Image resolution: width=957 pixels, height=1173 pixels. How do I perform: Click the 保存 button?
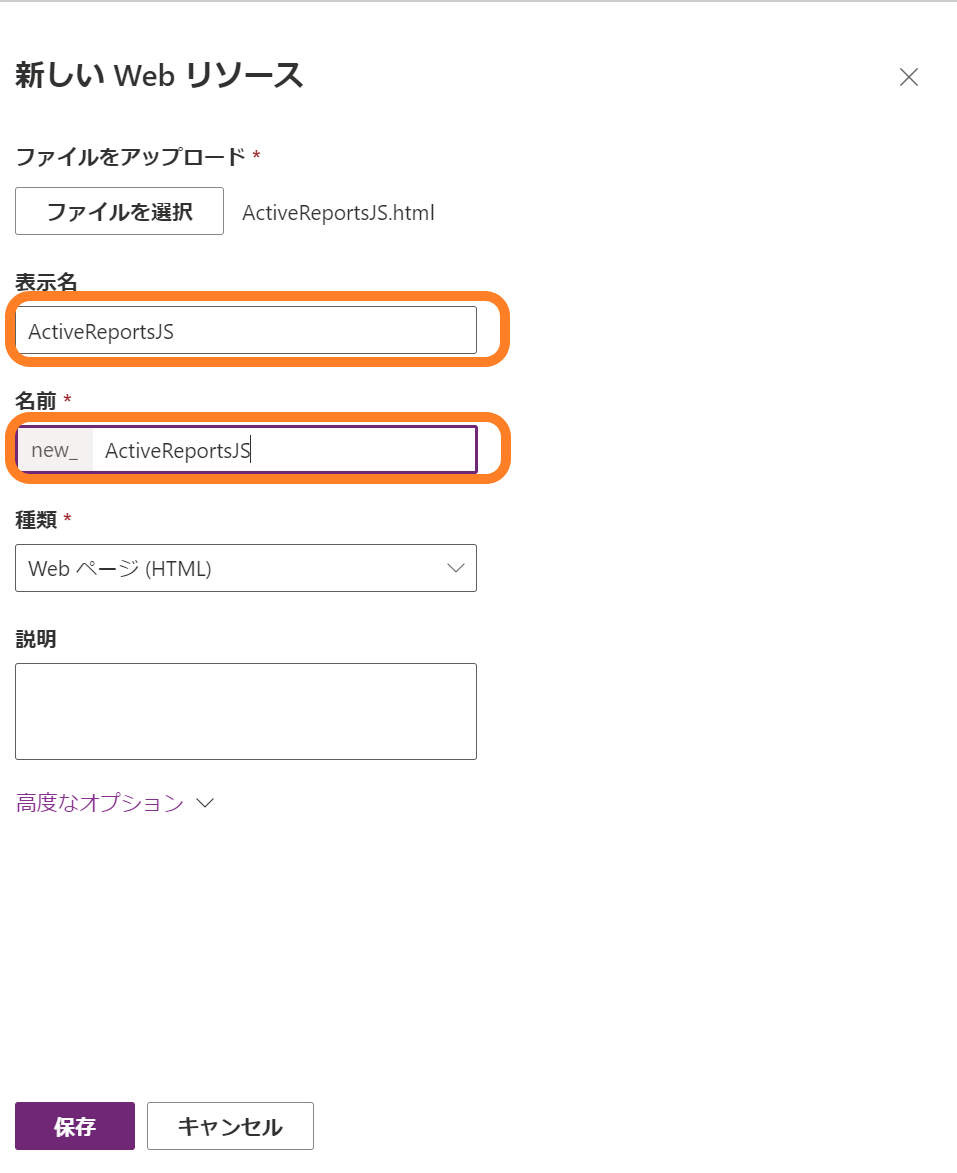tap(75, 1126)
